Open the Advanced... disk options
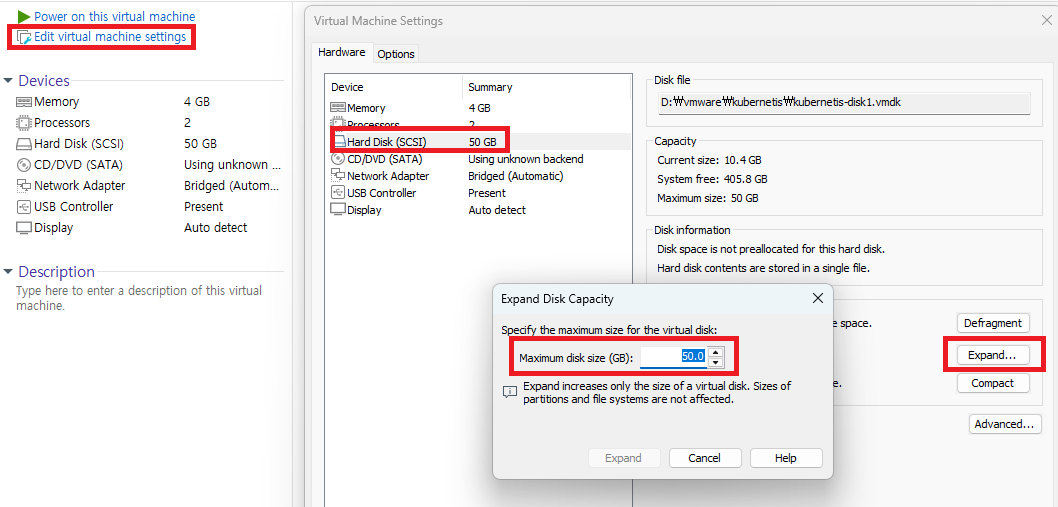Image resolution: width=1058 pixels, height=507 pixels. coord(1005,424)
